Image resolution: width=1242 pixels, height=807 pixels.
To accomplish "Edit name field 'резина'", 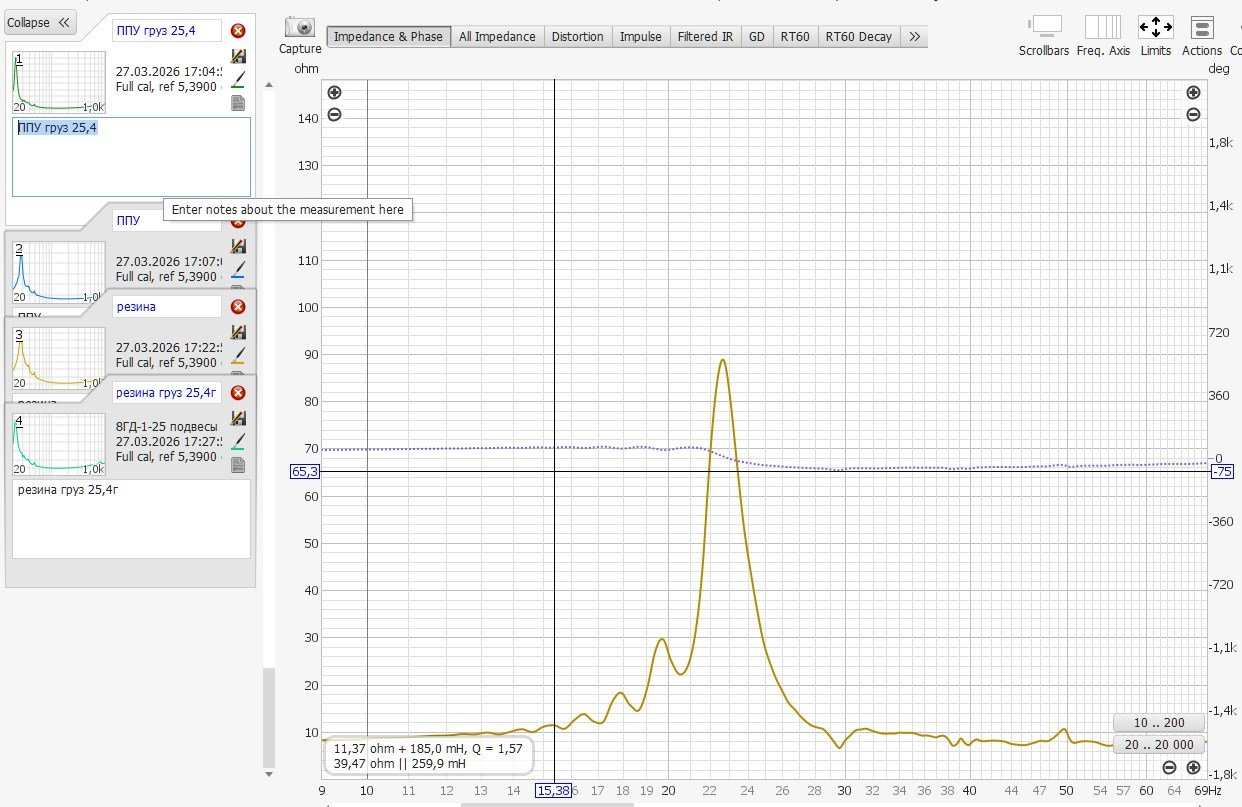I will click(x=166, y=307).
